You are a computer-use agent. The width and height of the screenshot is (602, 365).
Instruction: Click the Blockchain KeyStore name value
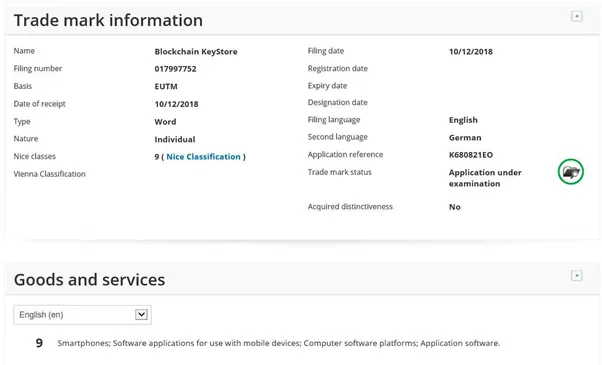(196, 51)
